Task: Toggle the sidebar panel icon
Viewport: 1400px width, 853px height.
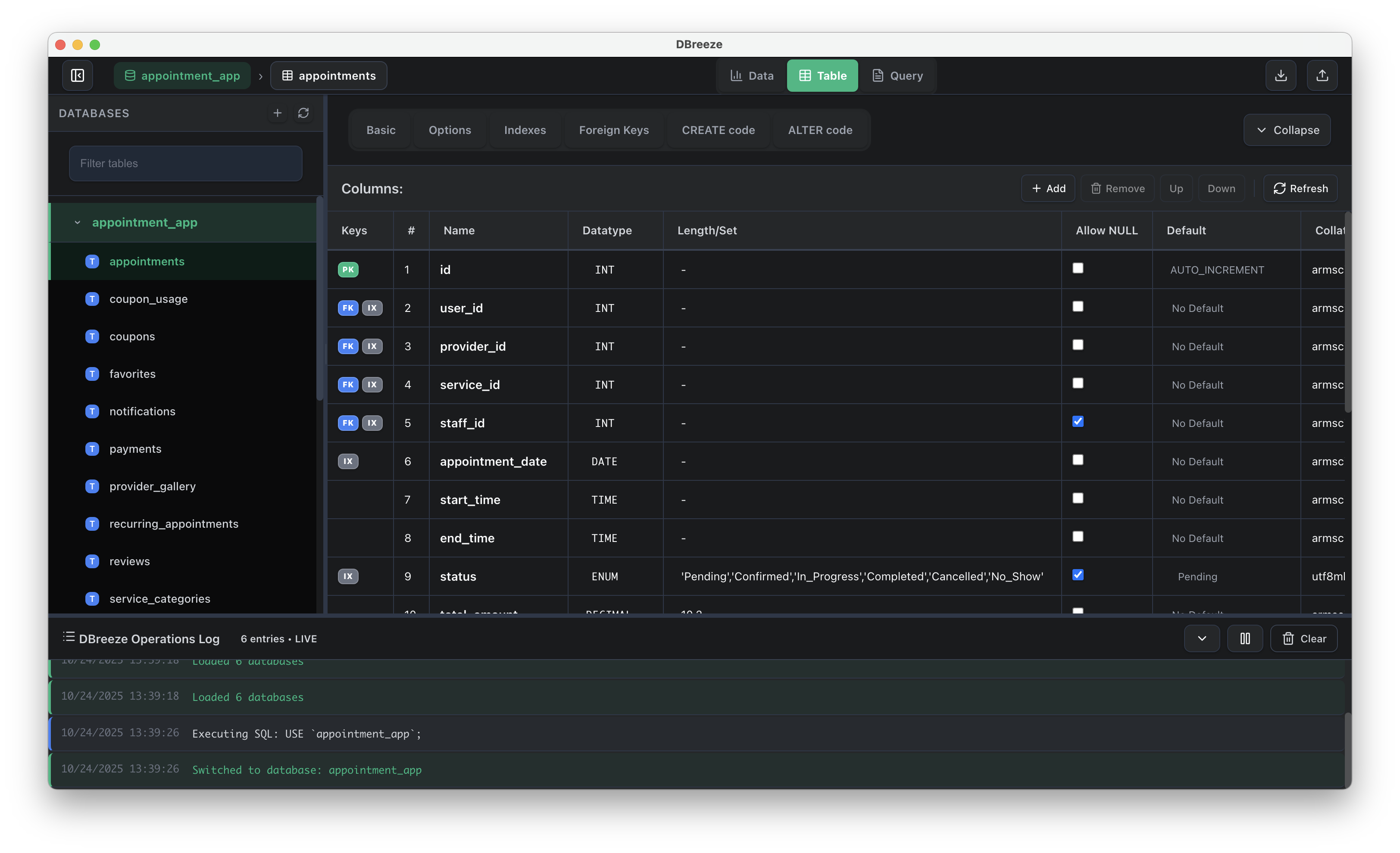Action: tap(77, 75)
